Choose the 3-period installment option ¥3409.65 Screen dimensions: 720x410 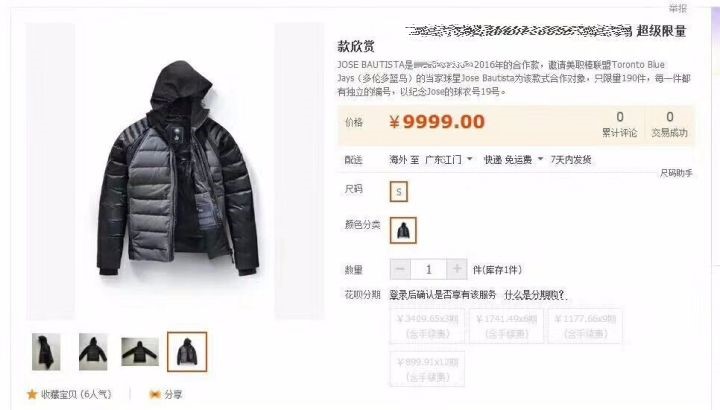click(x=427, y=326)
